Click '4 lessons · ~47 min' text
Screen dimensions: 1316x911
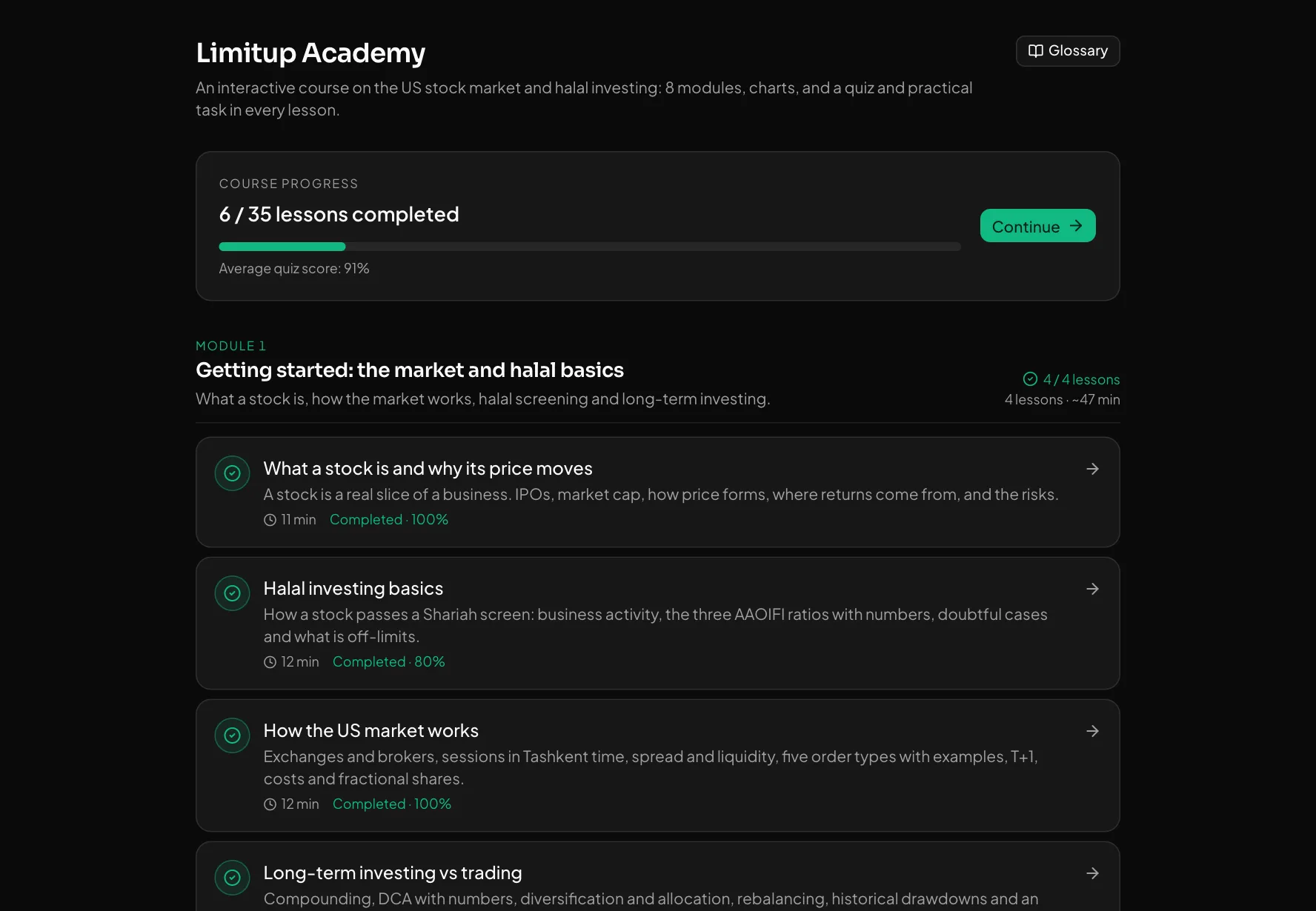click(1063, 400)
